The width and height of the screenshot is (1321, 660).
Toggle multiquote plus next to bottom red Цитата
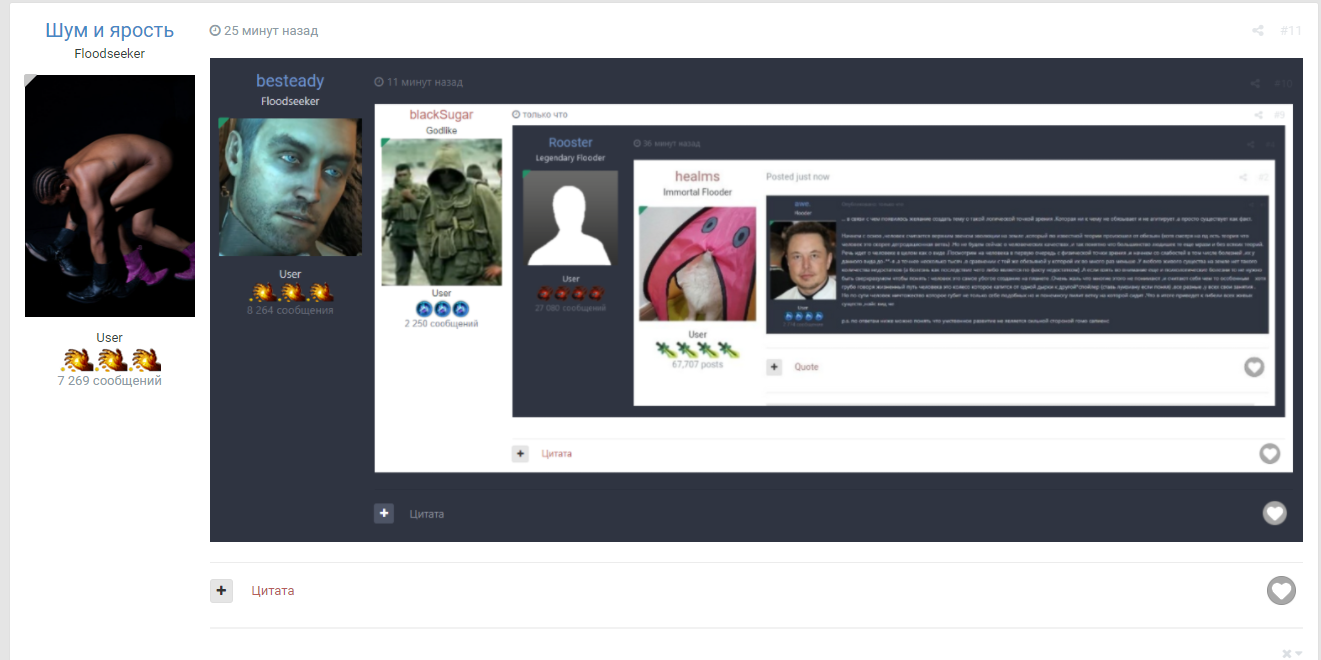(x=221, y=591)
